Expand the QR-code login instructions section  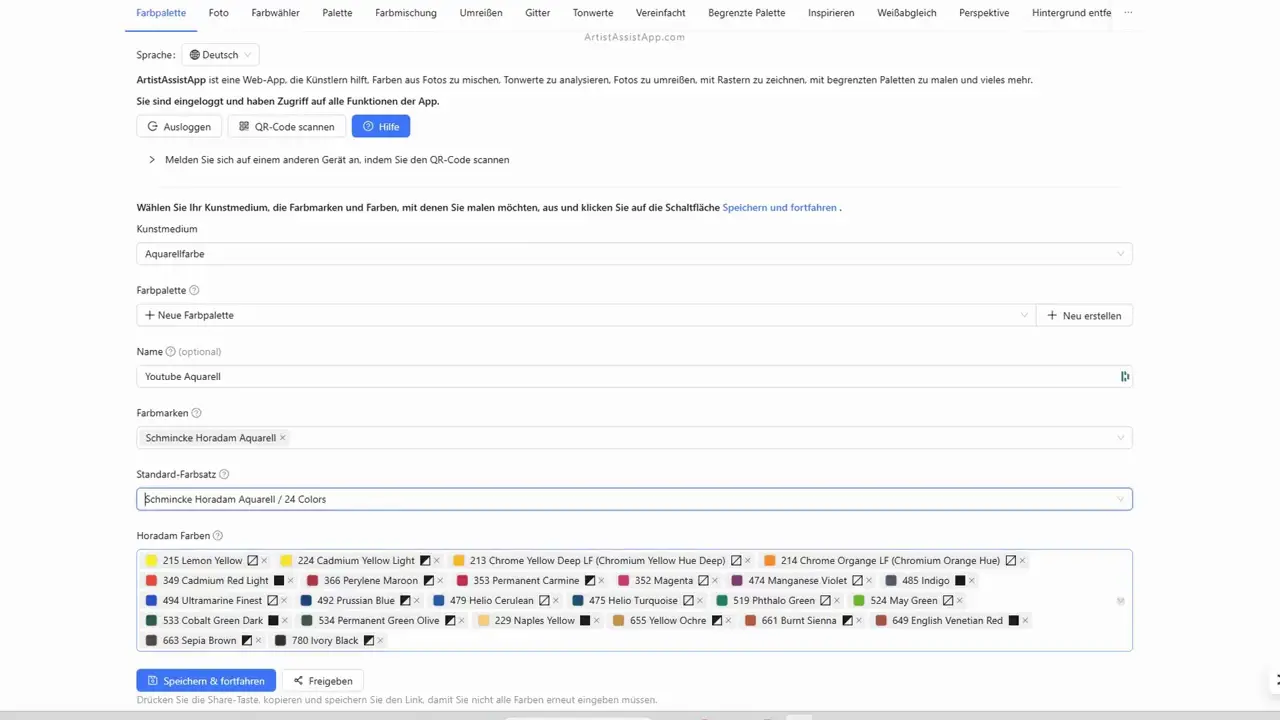pos(152,160)
